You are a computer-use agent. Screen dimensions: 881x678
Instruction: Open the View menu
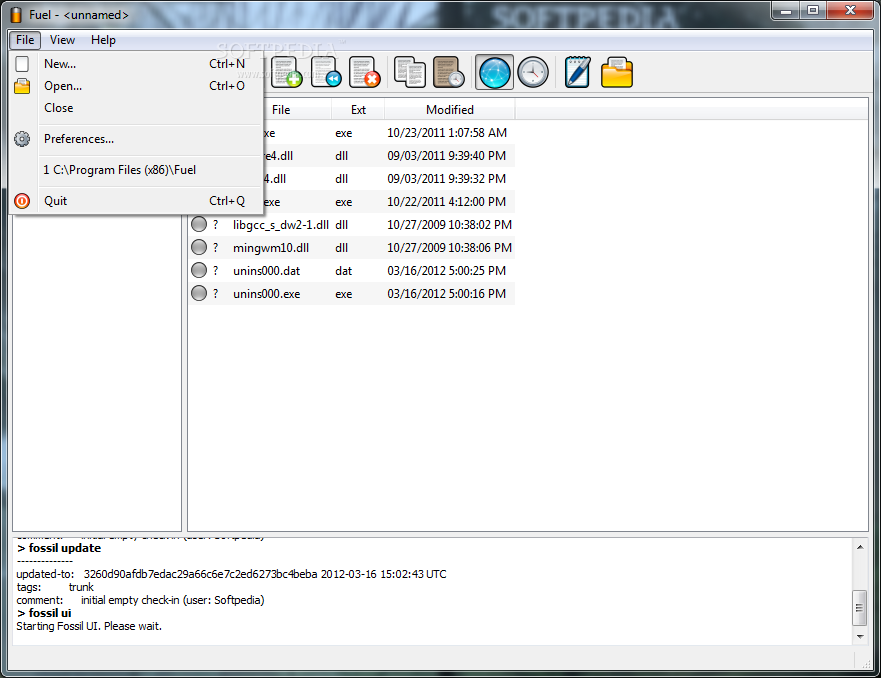click(x=62, y=40)
